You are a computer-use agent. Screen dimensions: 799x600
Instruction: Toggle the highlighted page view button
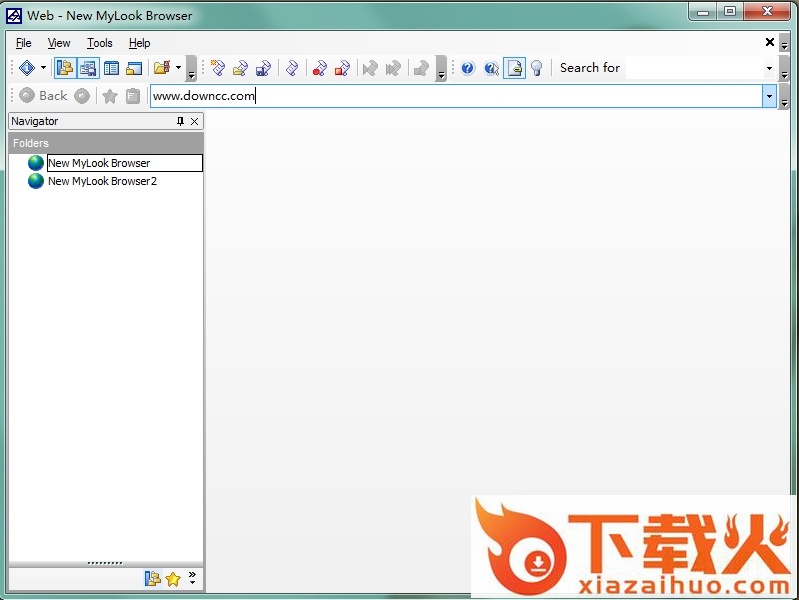click(514, 68)
